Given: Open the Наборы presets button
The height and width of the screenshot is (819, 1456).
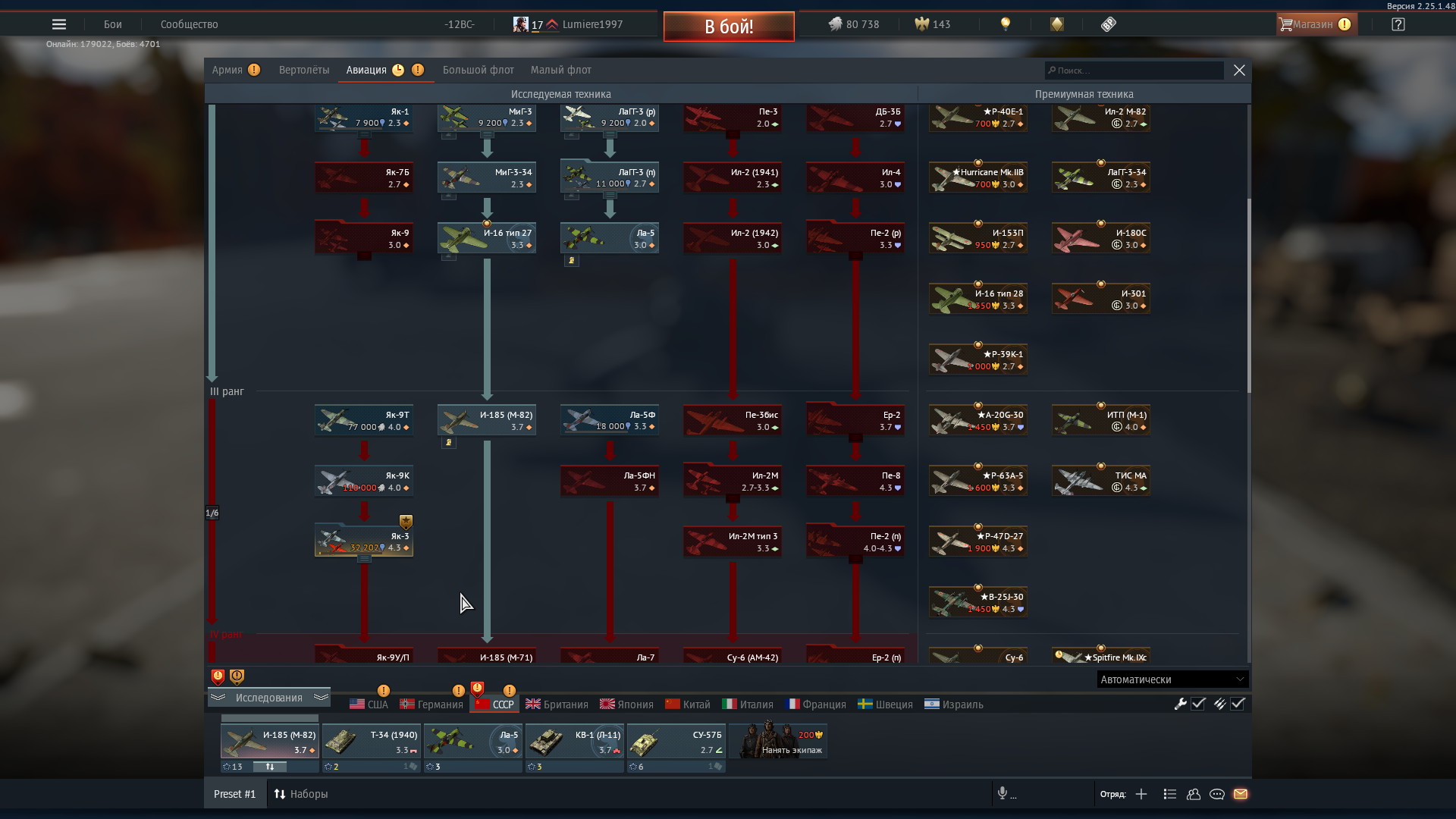Looking at the screenshot, I should (301, 794).
